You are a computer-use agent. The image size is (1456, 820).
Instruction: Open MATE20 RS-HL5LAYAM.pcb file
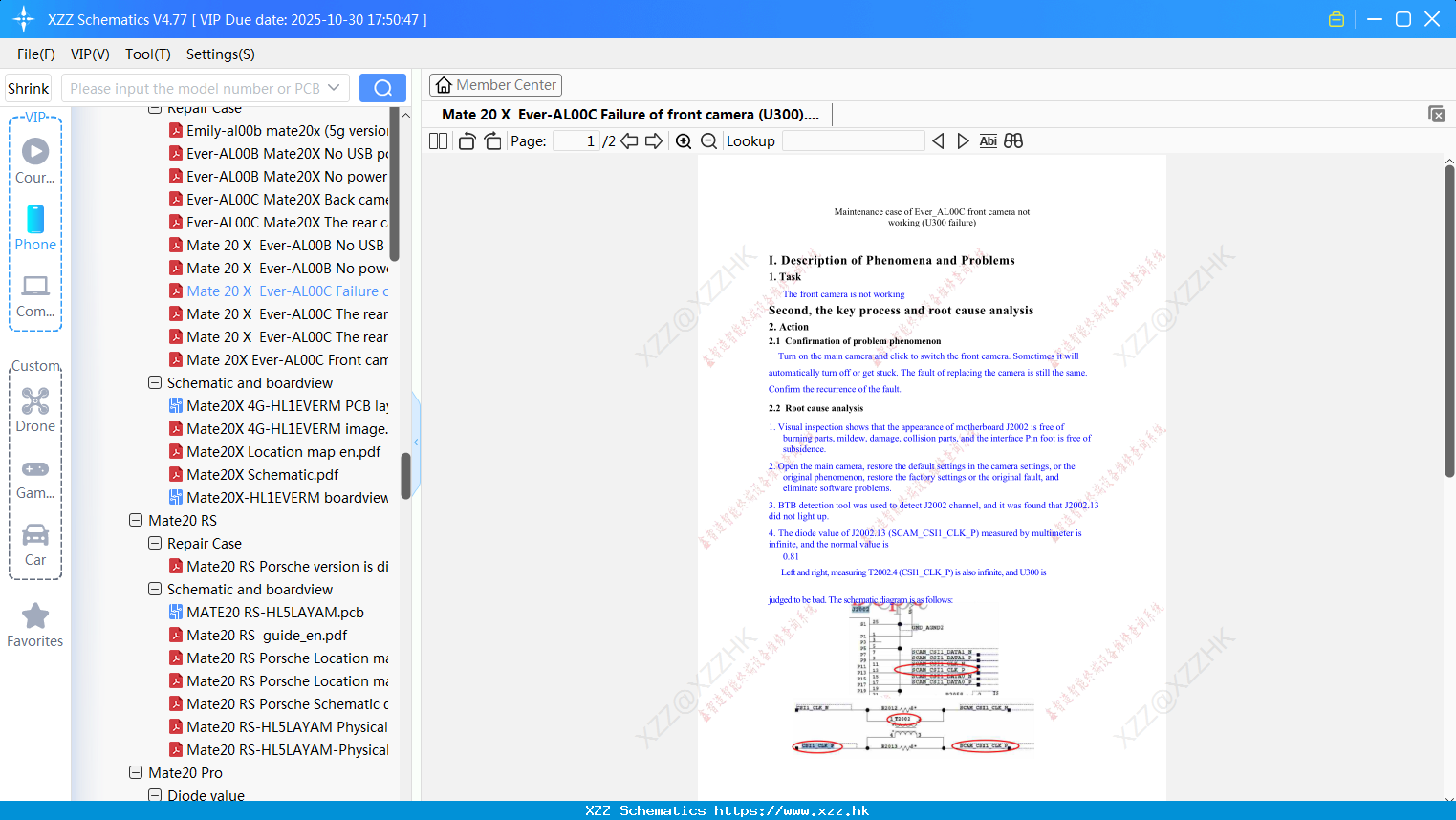[267, 613]
